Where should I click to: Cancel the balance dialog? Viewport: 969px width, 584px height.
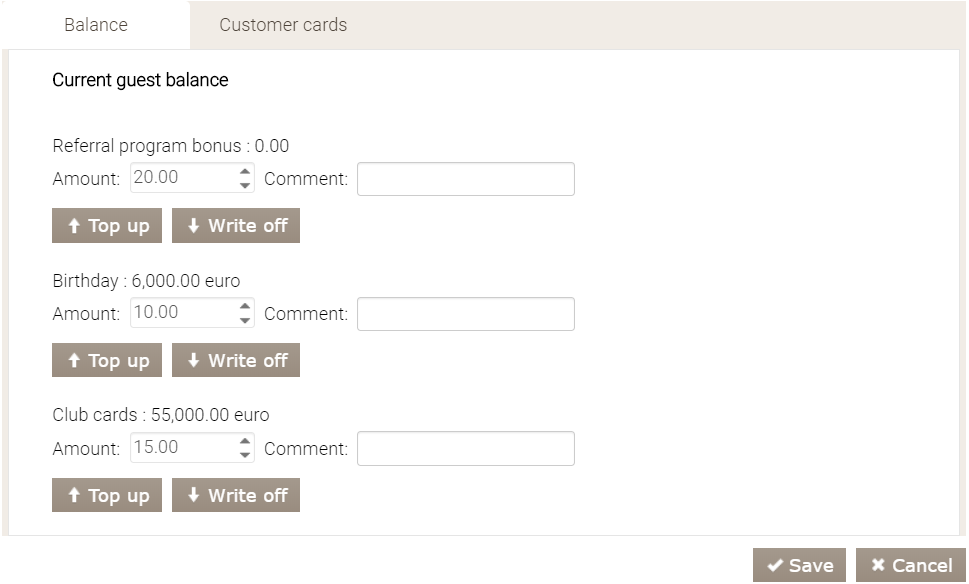point(911,566)
